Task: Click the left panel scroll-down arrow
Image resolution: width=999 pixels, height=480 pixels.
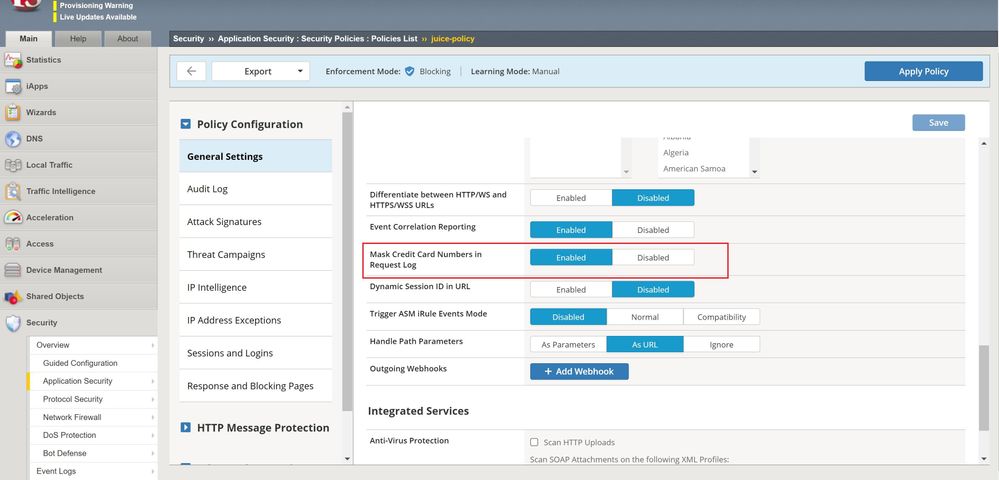Action: [347, 458]
